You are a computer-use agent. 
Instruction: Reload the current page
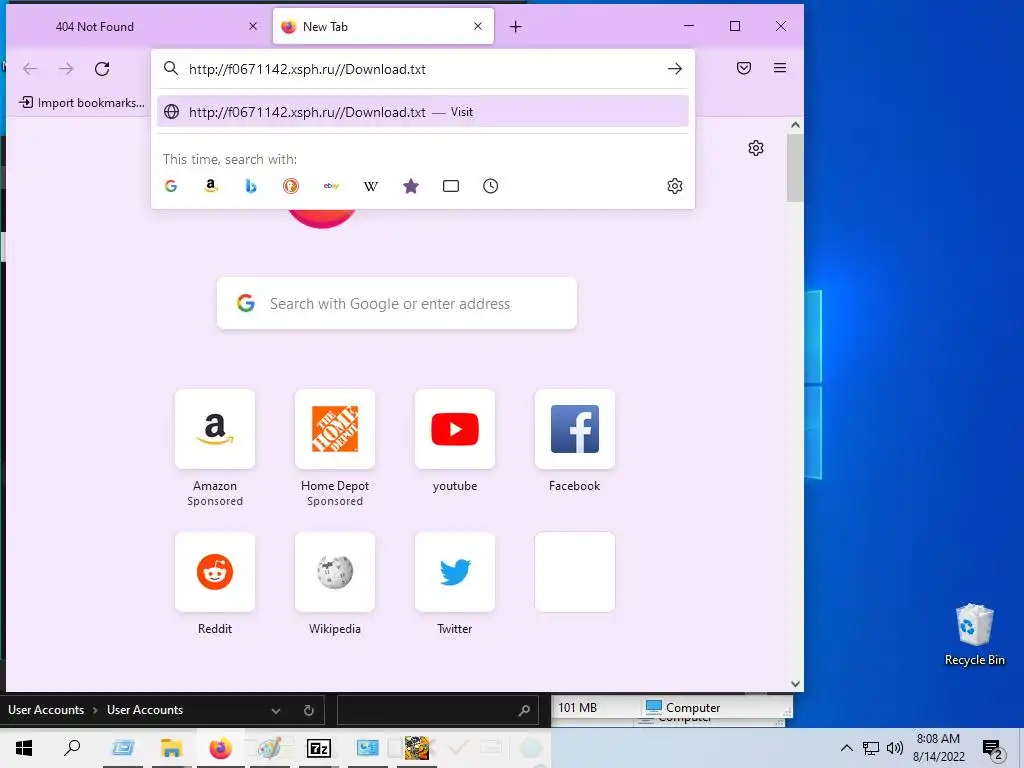pyautogui.click(x=102, y=69)
